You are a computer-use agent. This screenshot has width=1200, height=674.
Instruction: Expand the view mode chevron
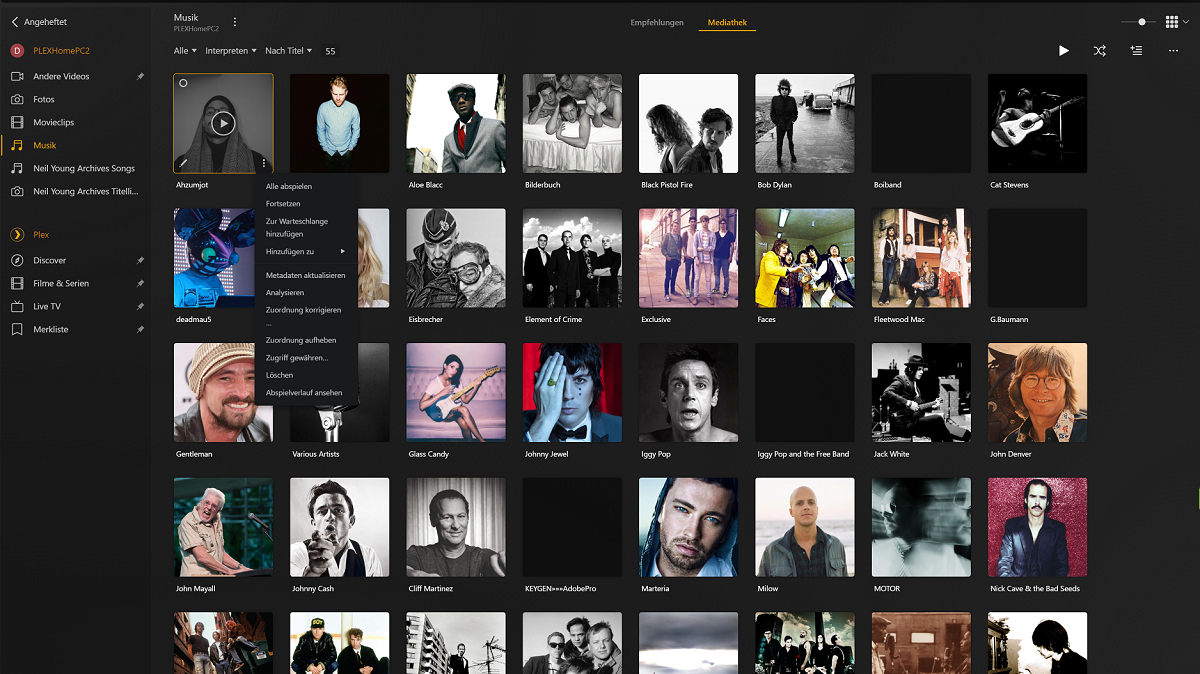coord(1186,22)
